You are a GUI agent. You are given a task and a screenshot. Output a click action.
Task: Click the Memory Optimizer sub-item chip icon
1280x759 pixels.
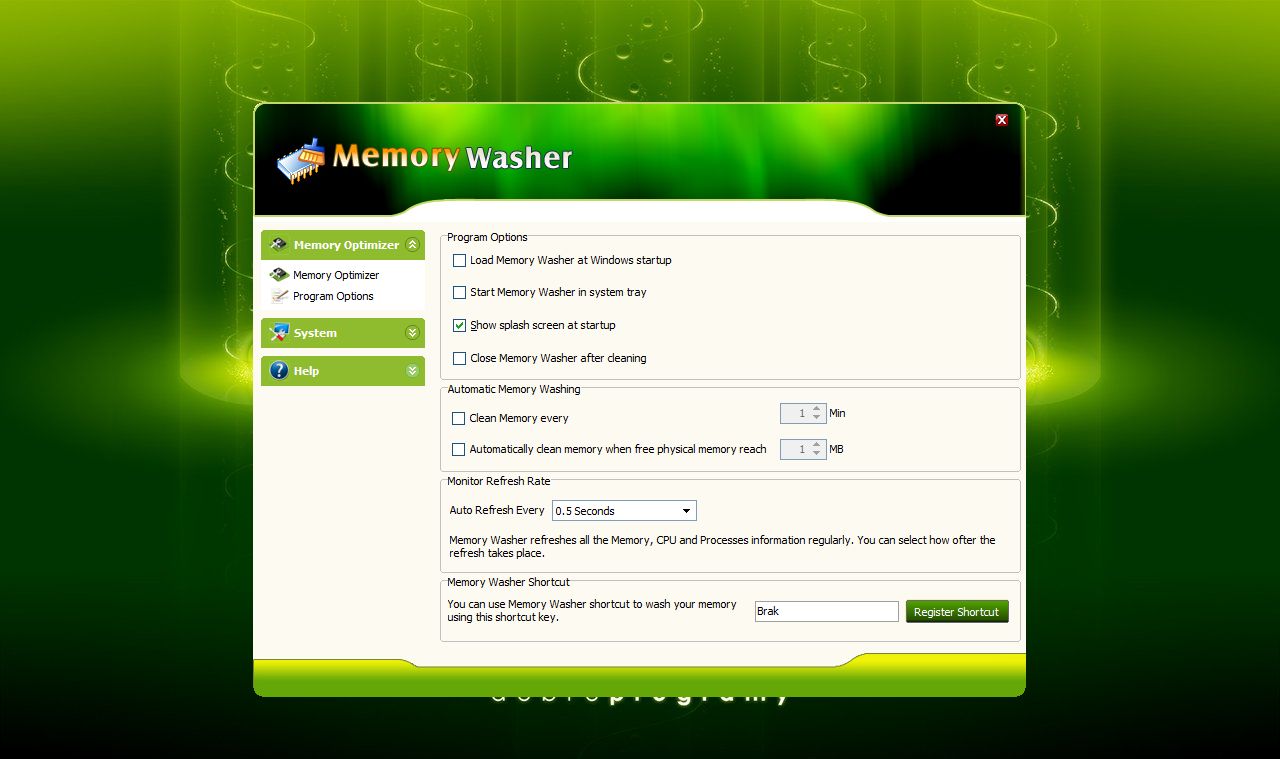click(x=279, y=274)
